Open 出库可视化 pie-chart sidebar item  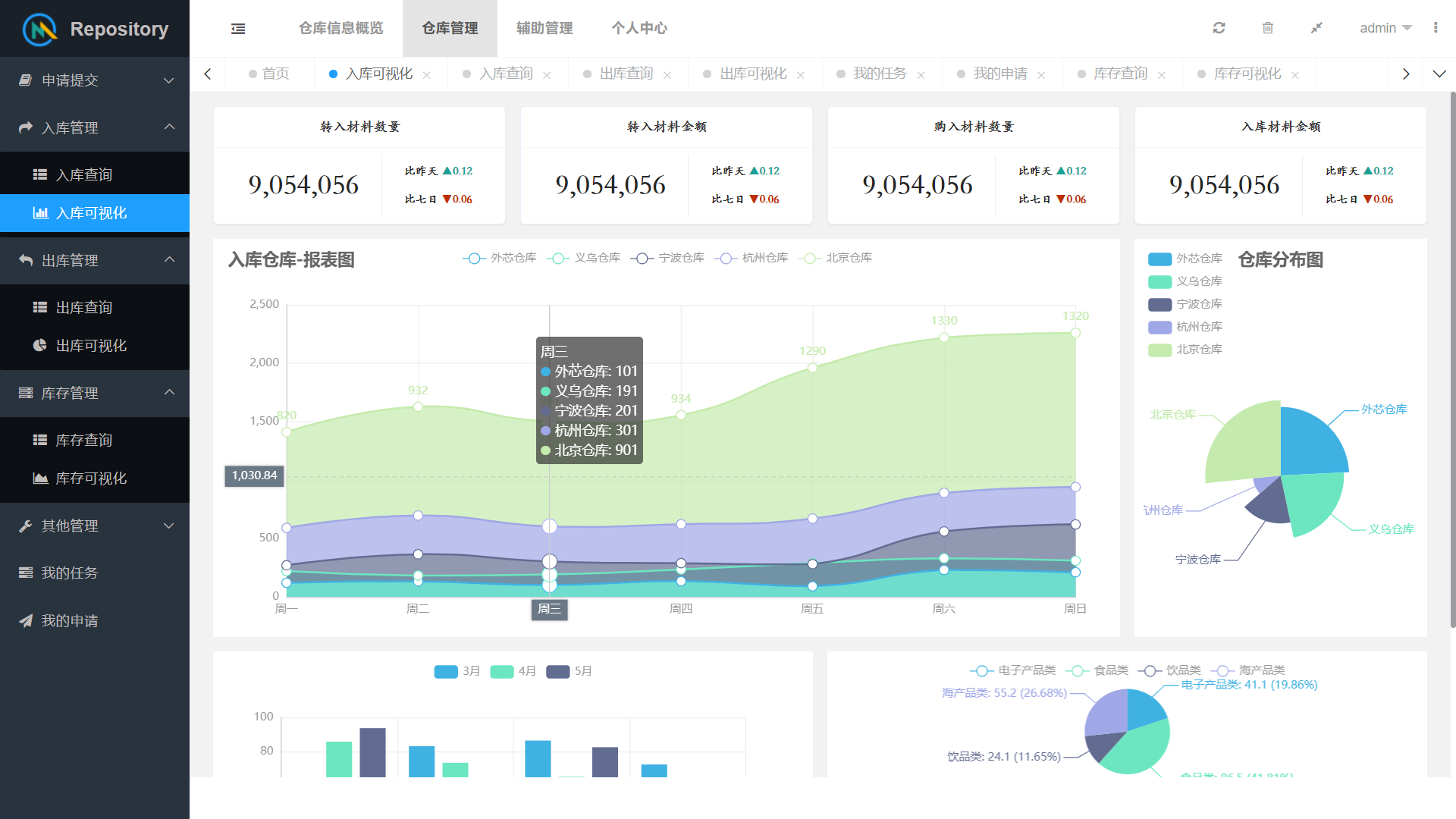click(x=91, y=346)
